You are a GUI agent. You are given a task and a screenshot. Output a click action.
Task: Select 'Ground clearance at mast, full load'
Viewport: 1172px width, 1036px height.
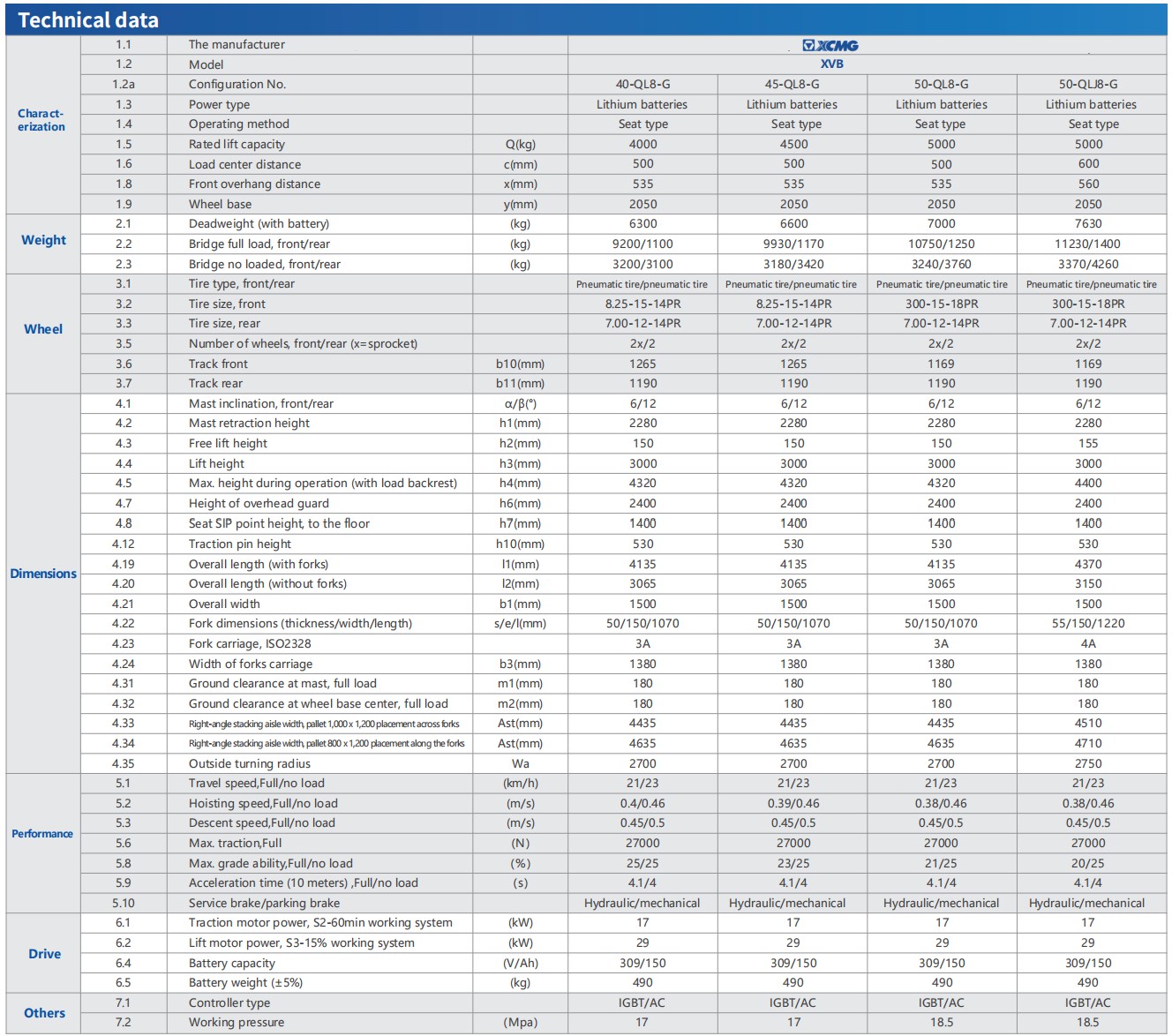(282, 684)
